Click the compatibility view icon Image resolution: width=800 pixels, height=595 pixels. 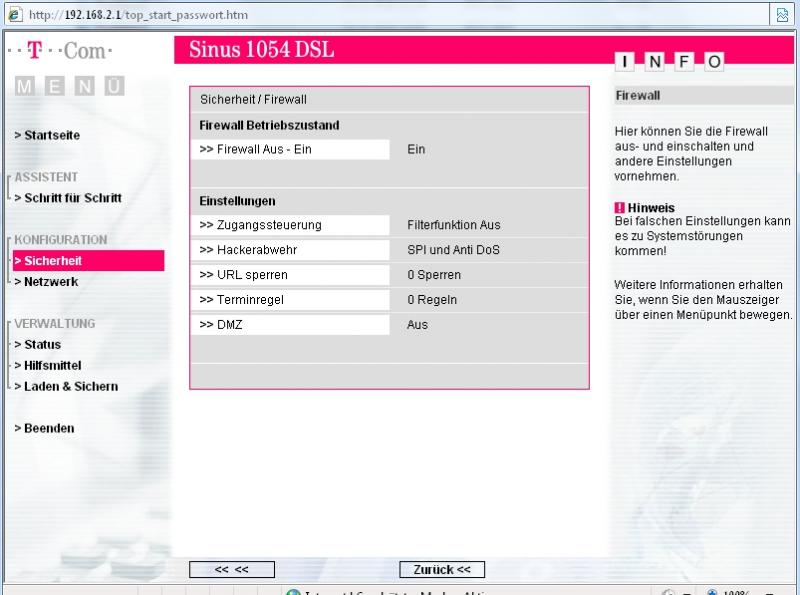782,15
